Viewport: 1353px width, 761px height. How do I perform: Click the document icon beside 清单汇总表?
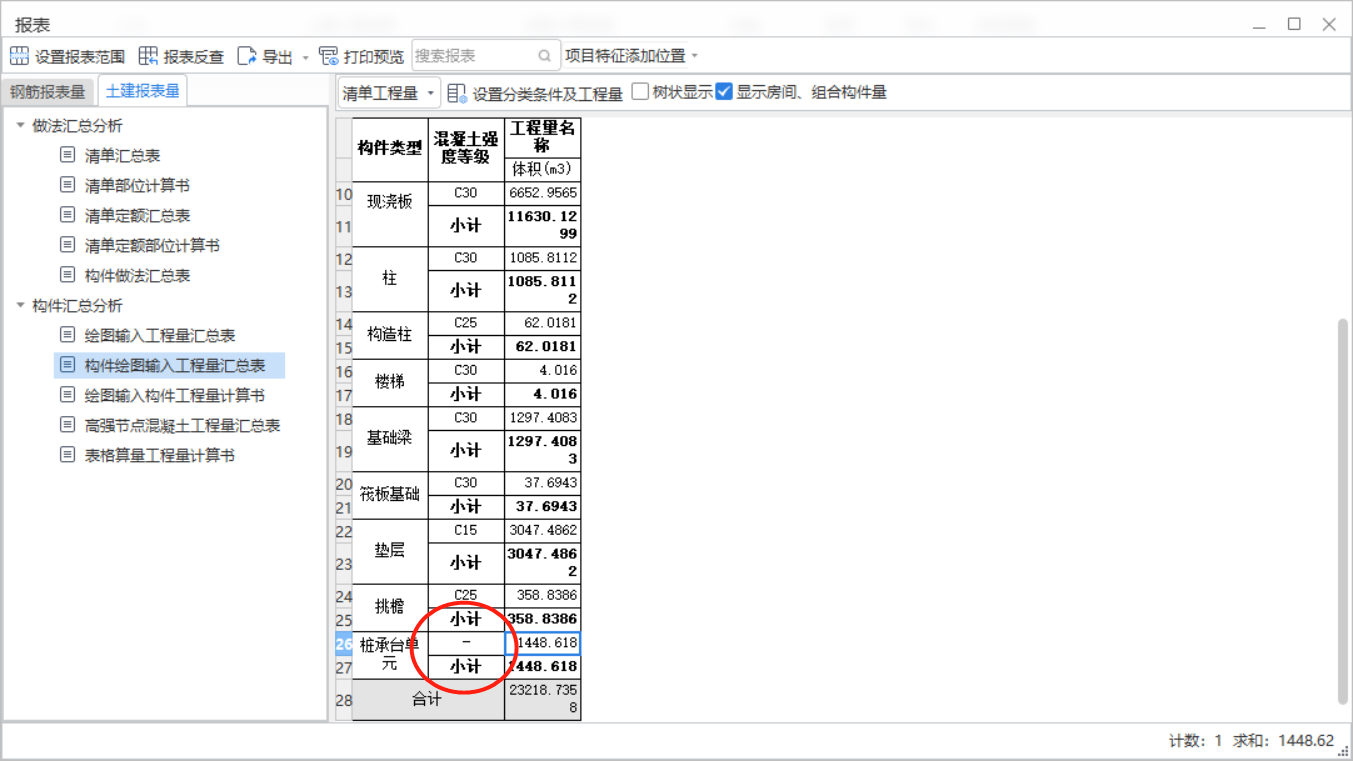pyautogui.click(x=67, y=155)
